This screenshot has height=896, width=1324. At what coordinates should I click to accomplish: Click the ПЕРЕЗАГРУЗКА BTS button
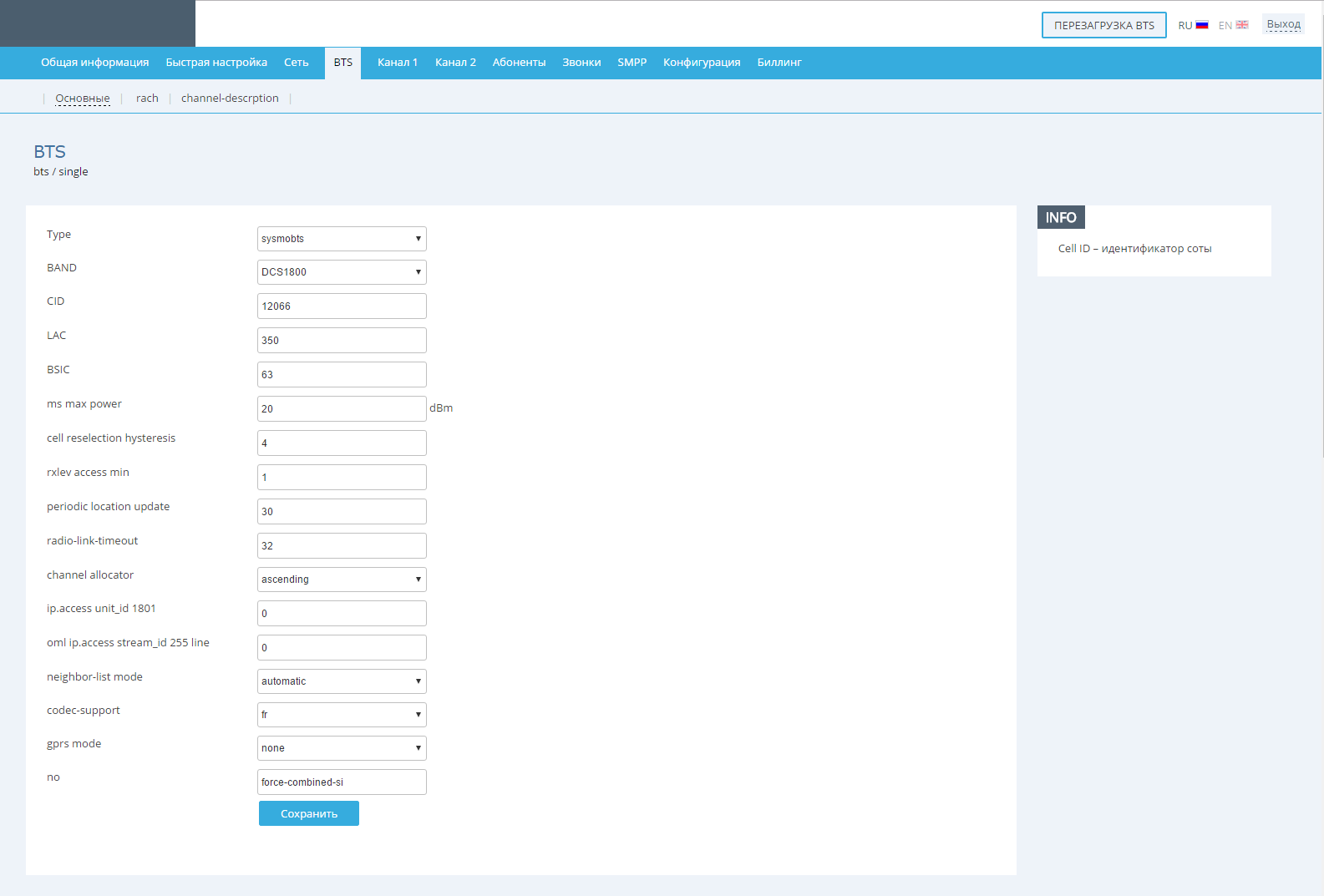click(x=1104, y=25)
